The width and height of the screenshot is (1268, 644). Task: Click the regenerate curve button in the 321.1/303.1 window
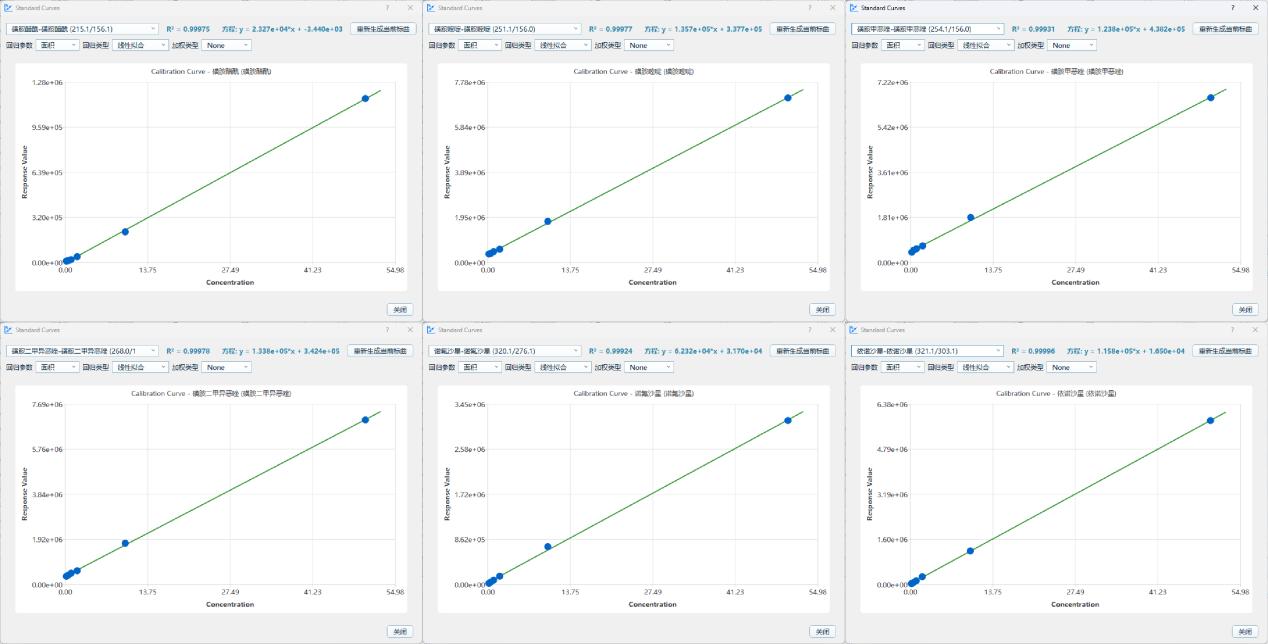[x=1226, y=351]
